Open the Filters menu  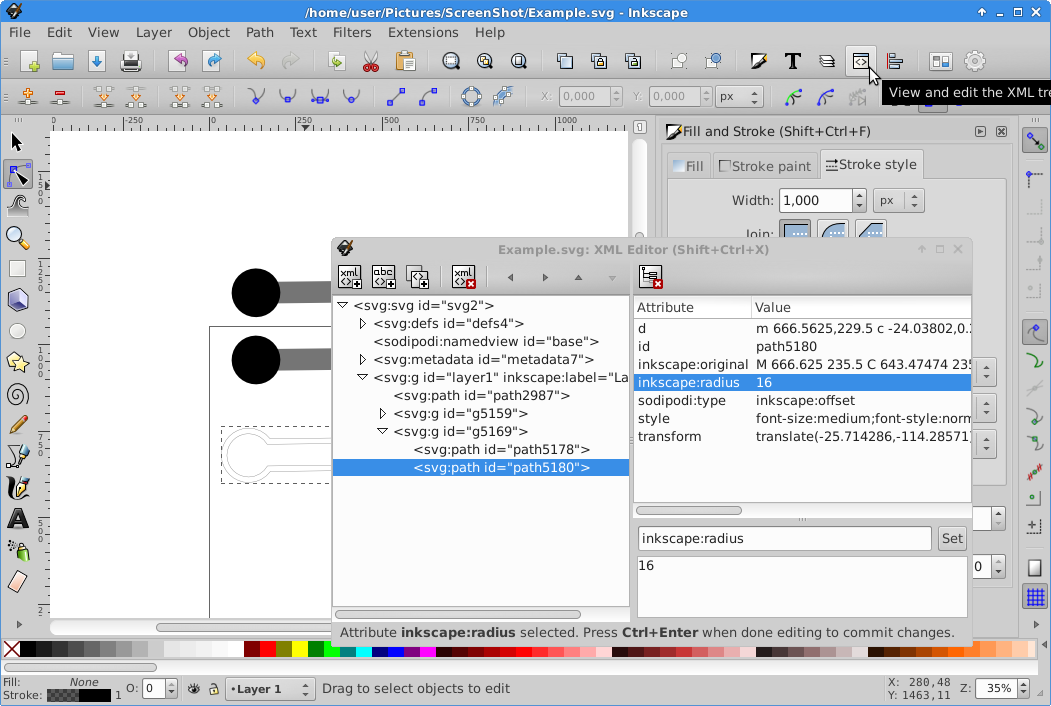click(352, 32)
